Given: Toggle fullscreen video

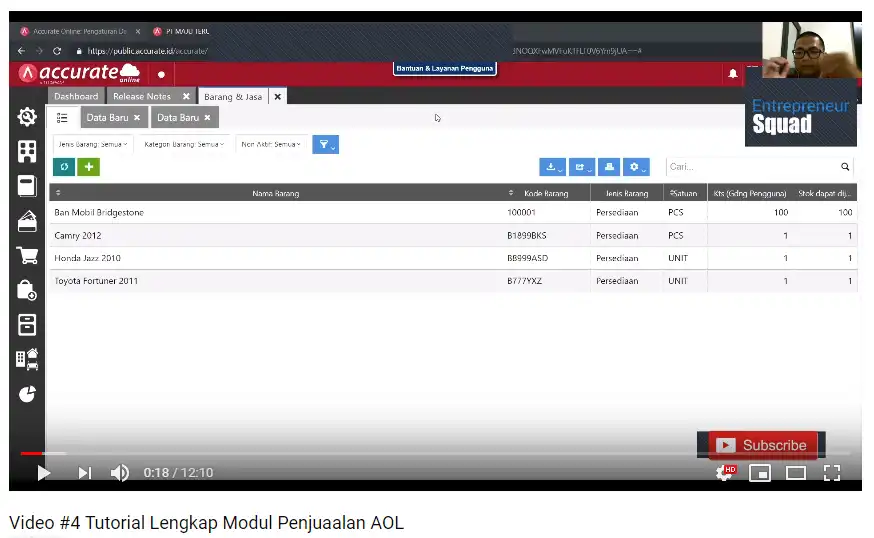Looking at the screenshot, I should click(832, 473).
